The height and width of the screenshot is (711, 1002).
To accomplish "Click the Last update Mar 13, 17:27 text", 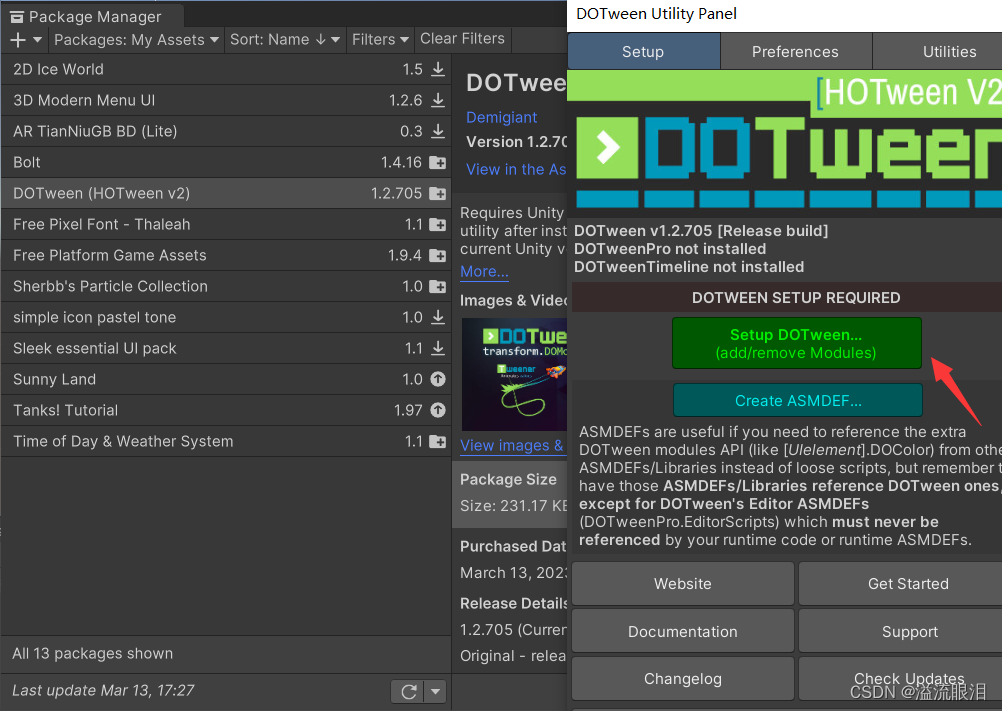I will (103, 691).
